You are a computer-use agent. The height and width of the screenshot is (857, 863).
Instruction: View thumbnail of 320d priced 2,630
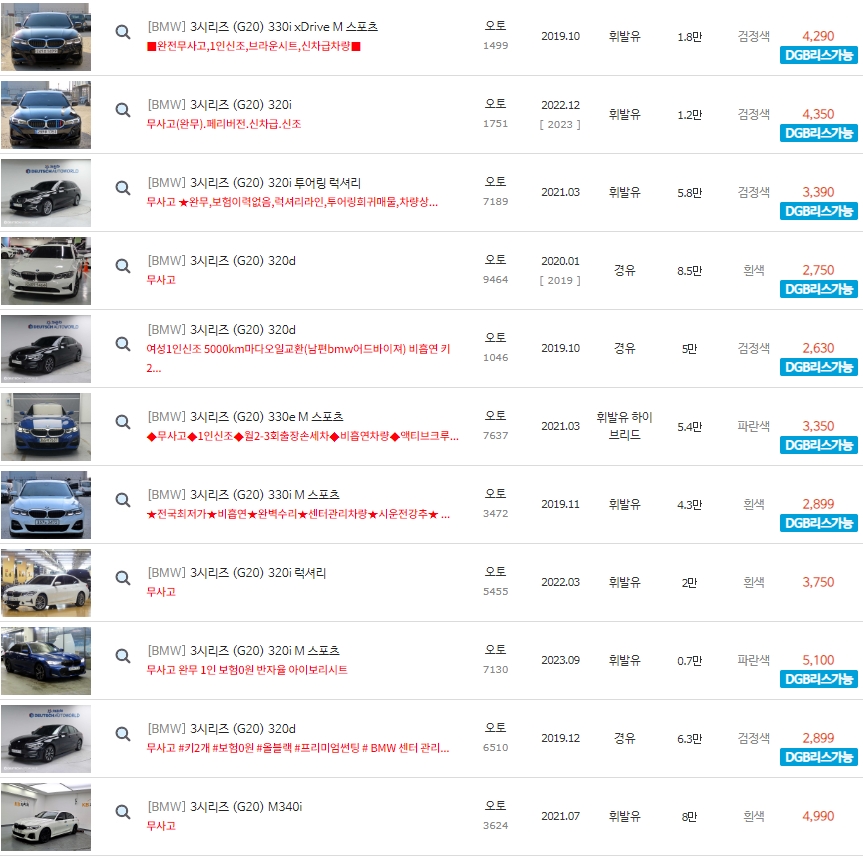point(46,349)
